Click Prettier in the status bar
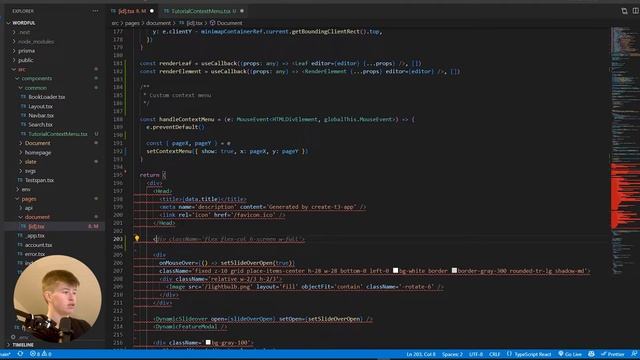Viewport: 640px width, 360px height. [x=613, y=354]
